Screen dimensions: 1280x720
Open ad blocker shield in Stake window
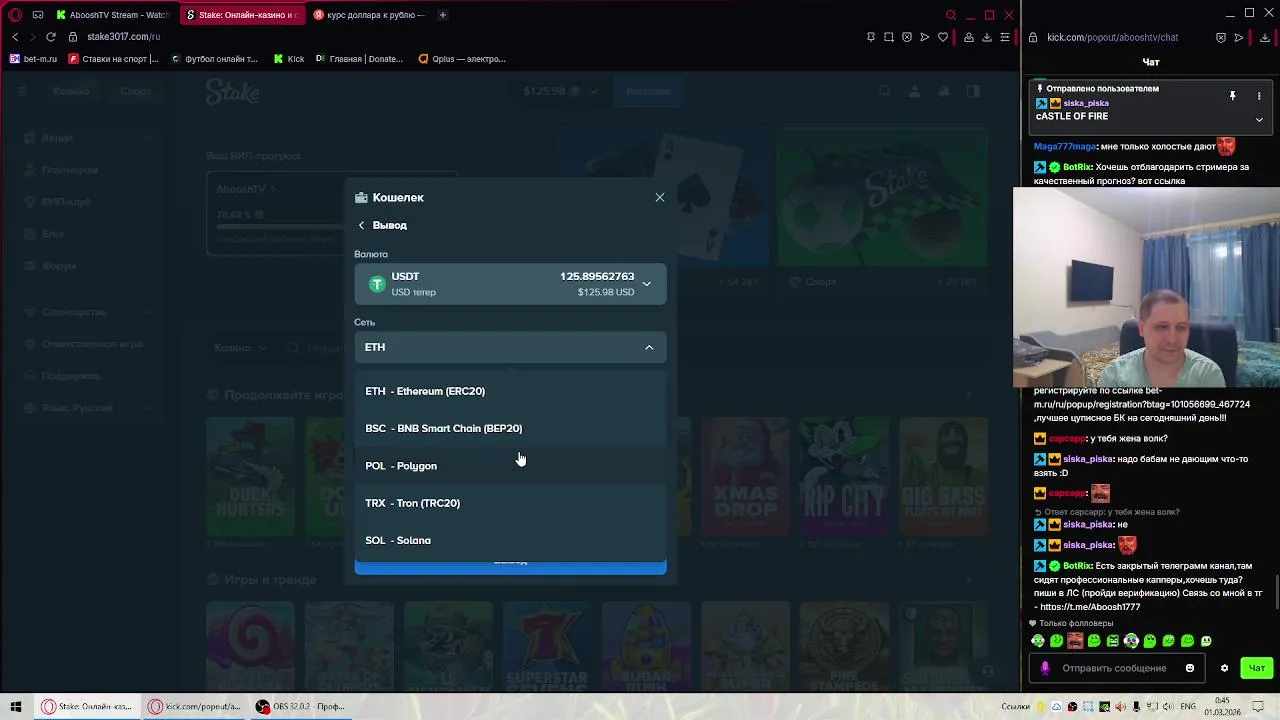click(x=907, y=37)
